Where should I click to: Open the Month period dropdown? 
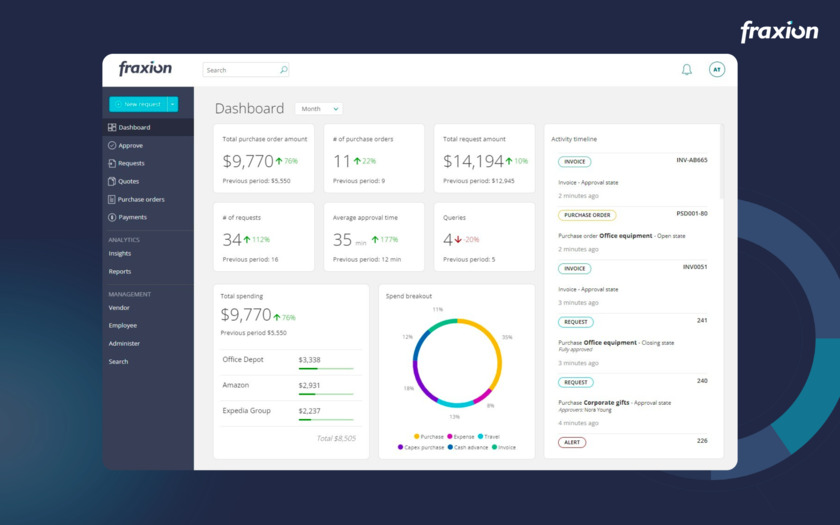pyautogui.click(x=319, y=109)
